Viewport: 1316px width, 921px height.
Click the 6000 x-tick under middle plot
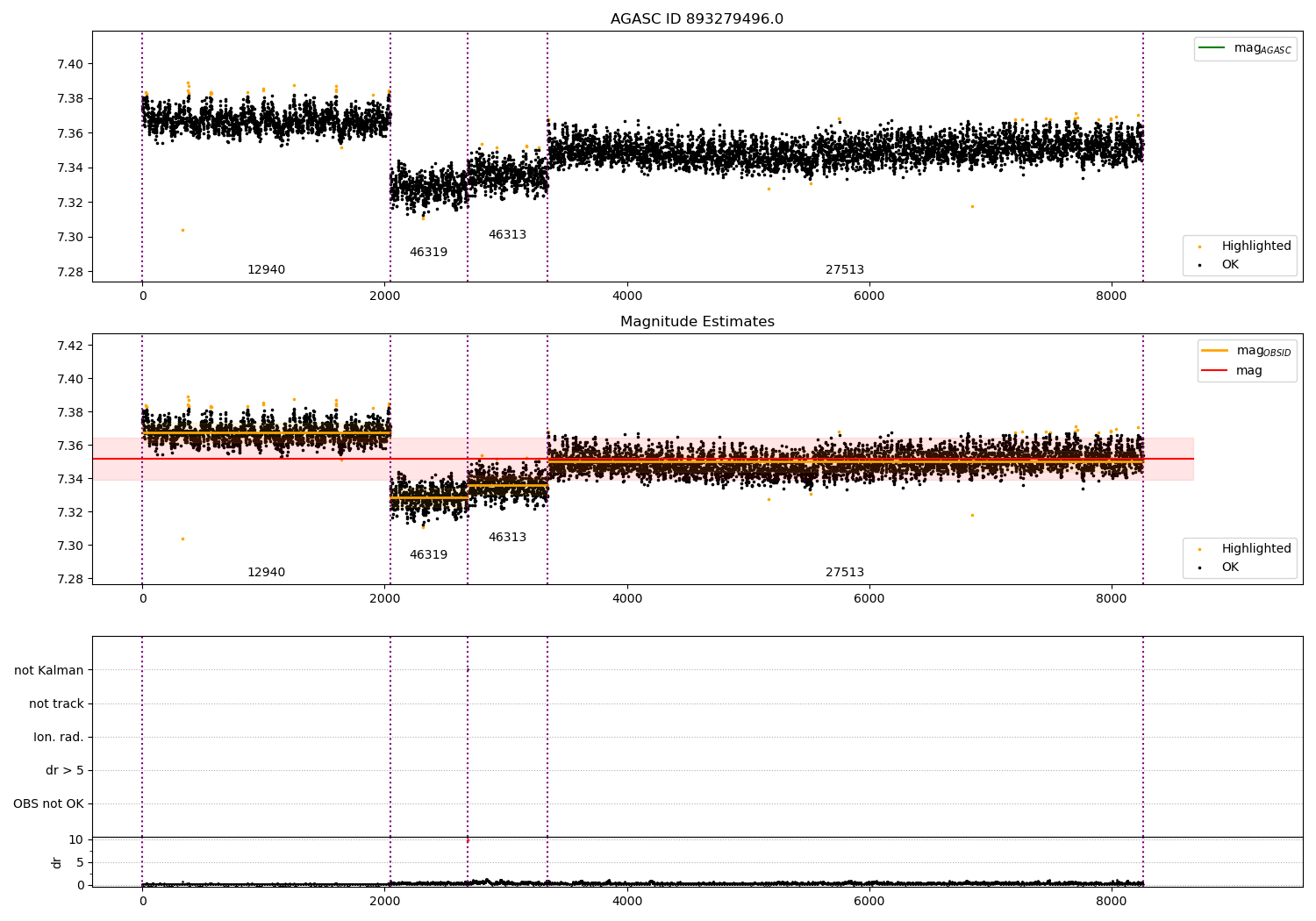869,599
